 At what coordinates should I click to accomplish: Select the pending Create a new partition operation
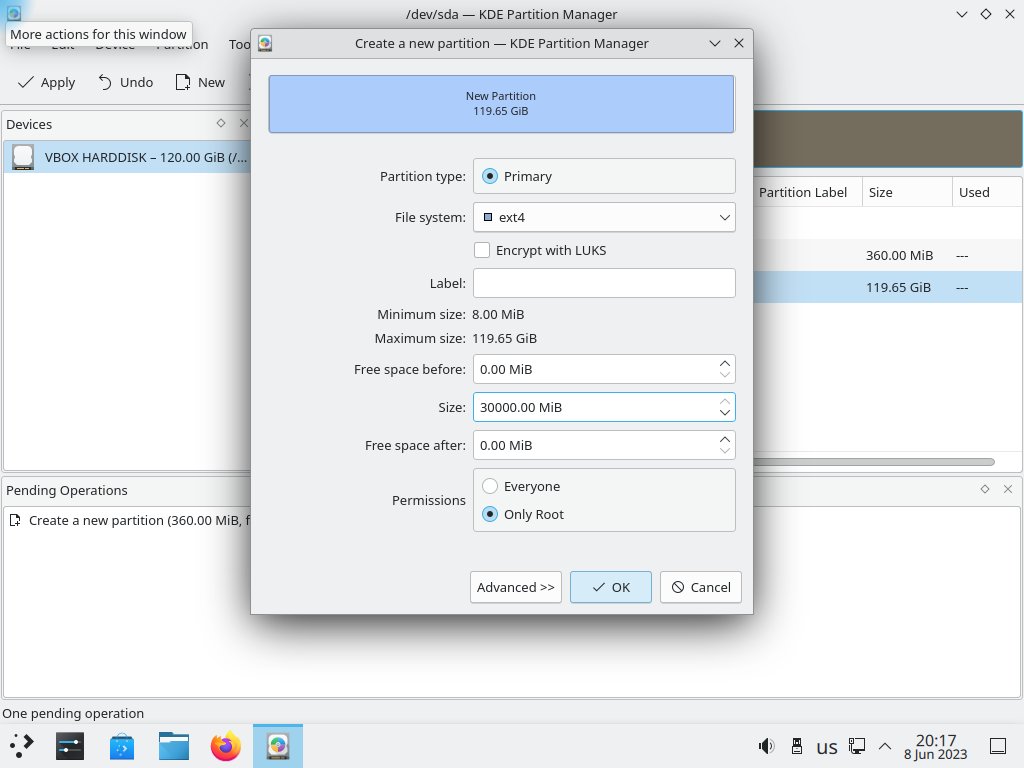129,520
